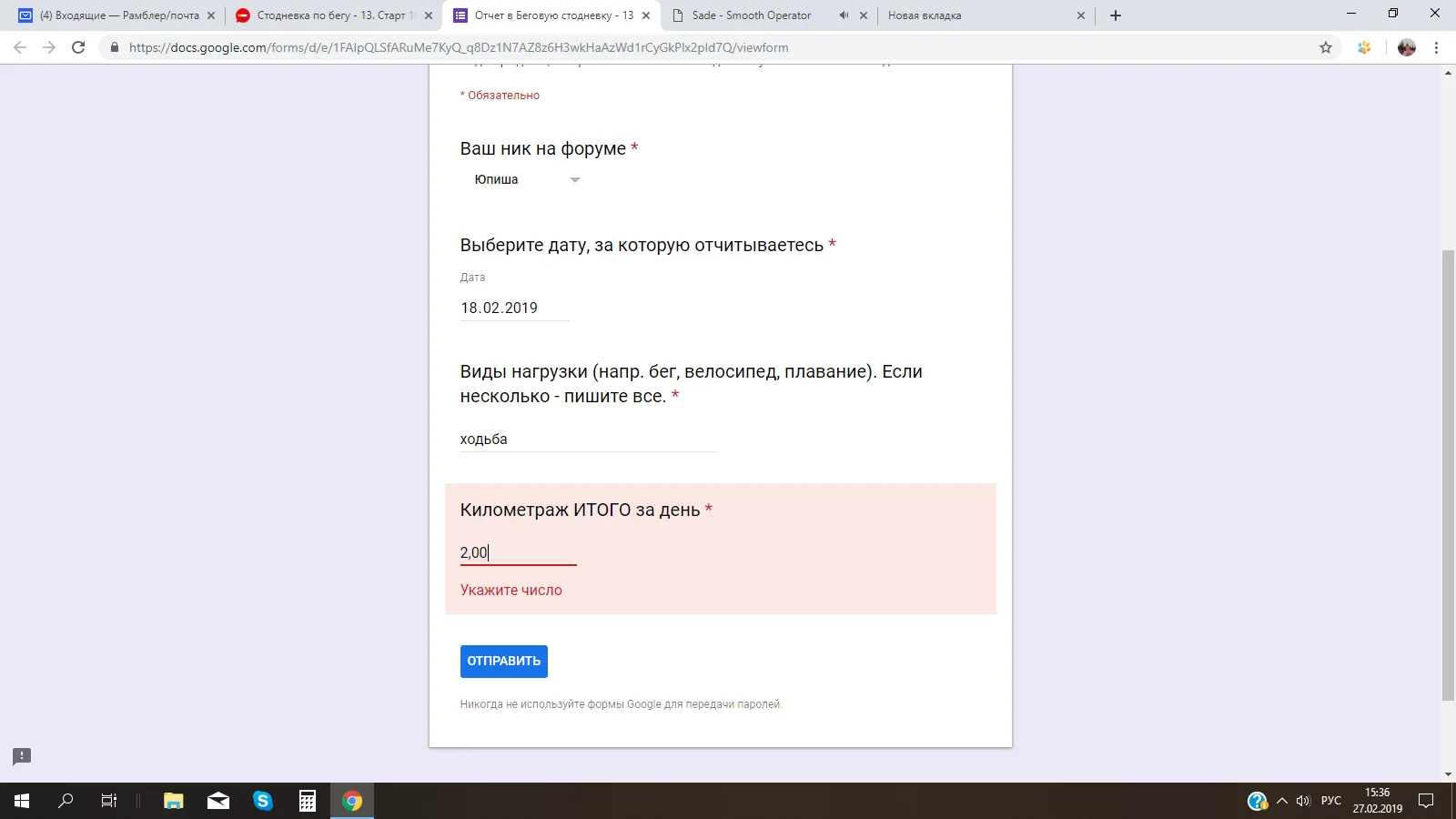Open Calculator from the taskbar
1456x819 pixels.
pyautogui.click(x=308, y=801)
